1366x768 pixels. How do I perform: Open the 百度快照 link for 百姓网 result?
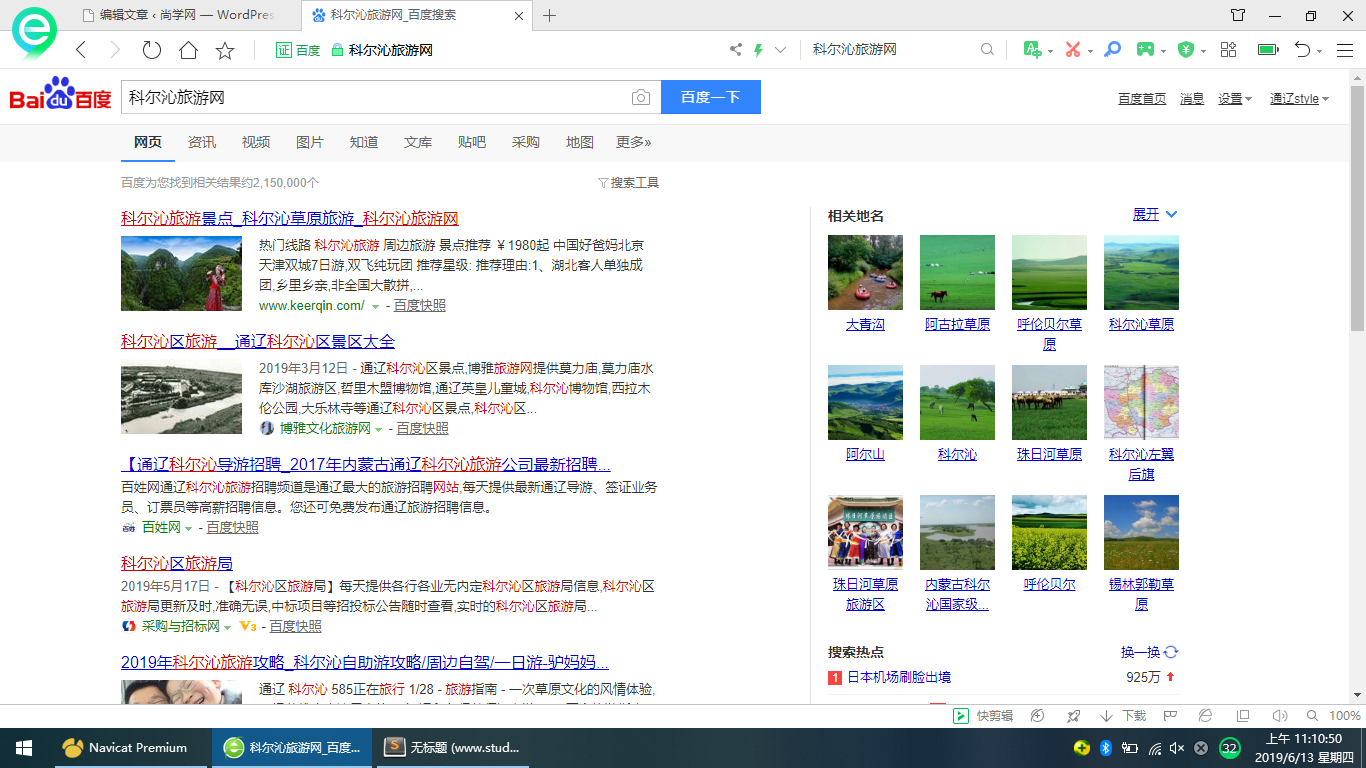[232, 527]
